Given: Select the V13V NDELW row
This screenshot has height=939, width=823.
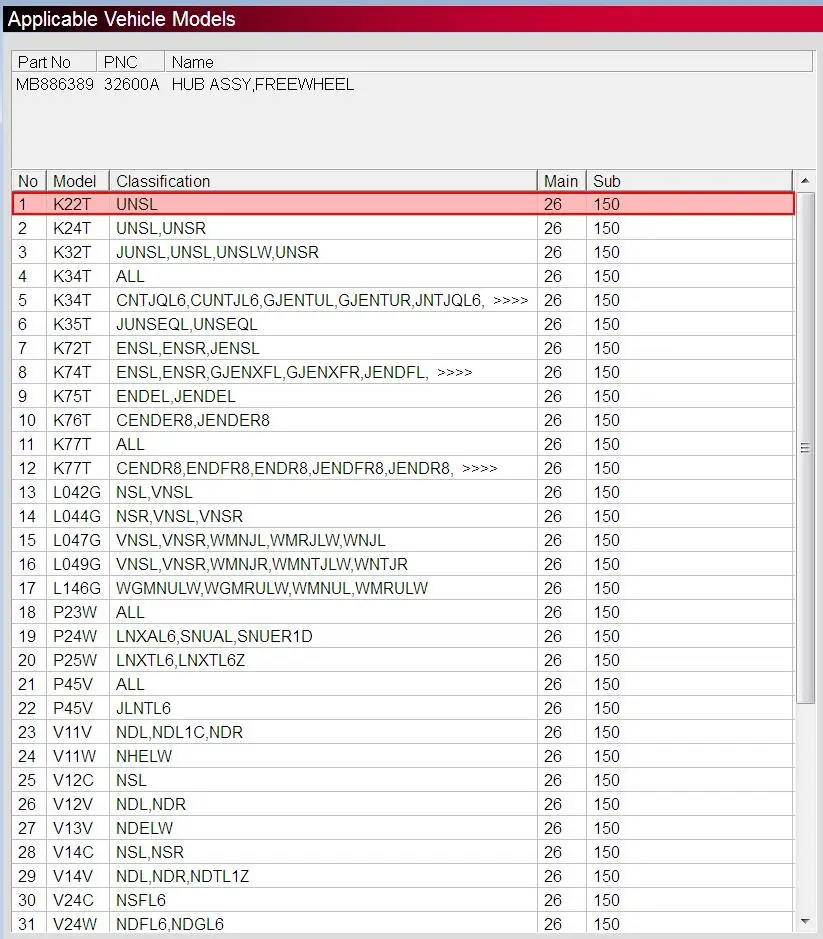Looking at the screenshot, I should [x=403, y=827].
